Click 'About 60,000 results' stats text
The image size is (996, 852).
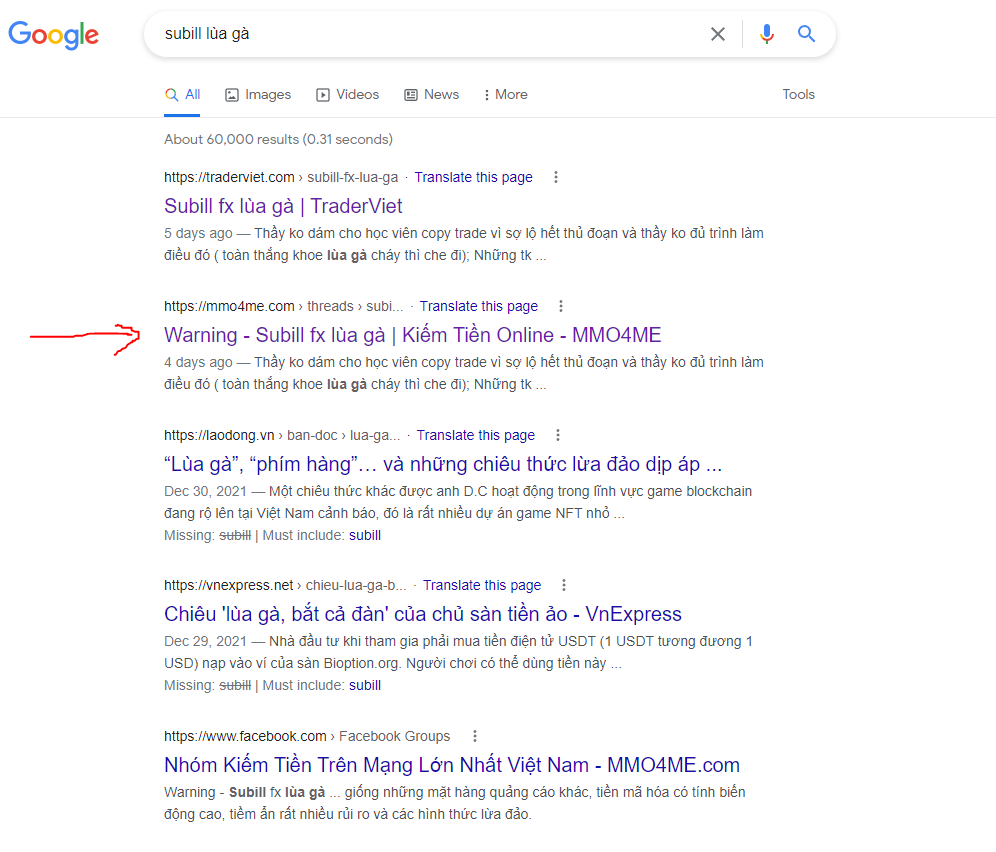point(278,139)
